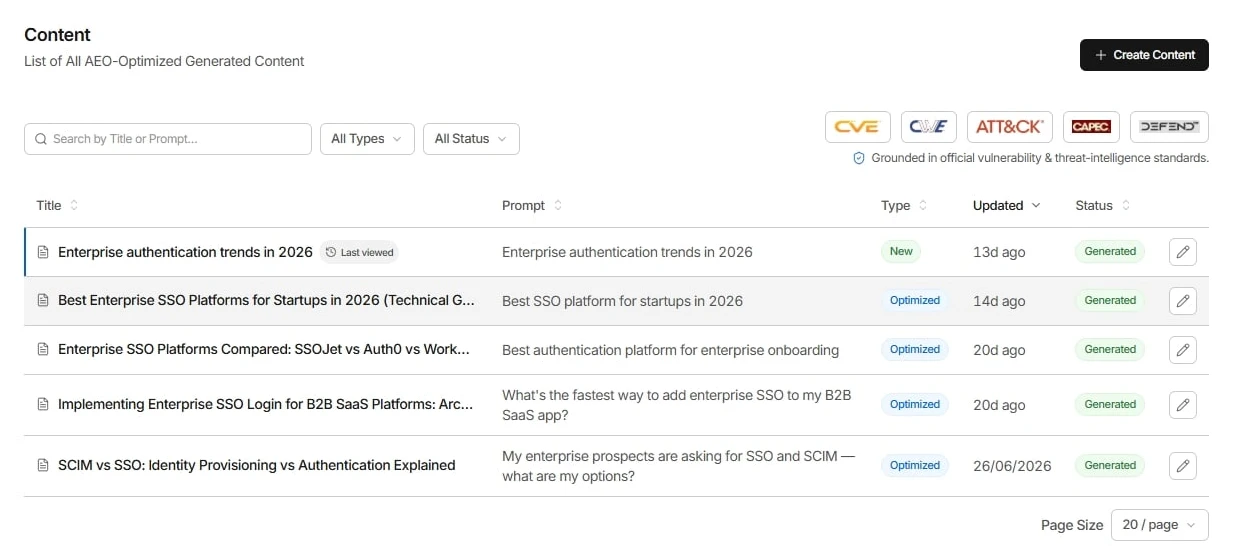1233x546 pixels.
Task: Open title Enterprise authentication trends in 2026
Action: 185,252
